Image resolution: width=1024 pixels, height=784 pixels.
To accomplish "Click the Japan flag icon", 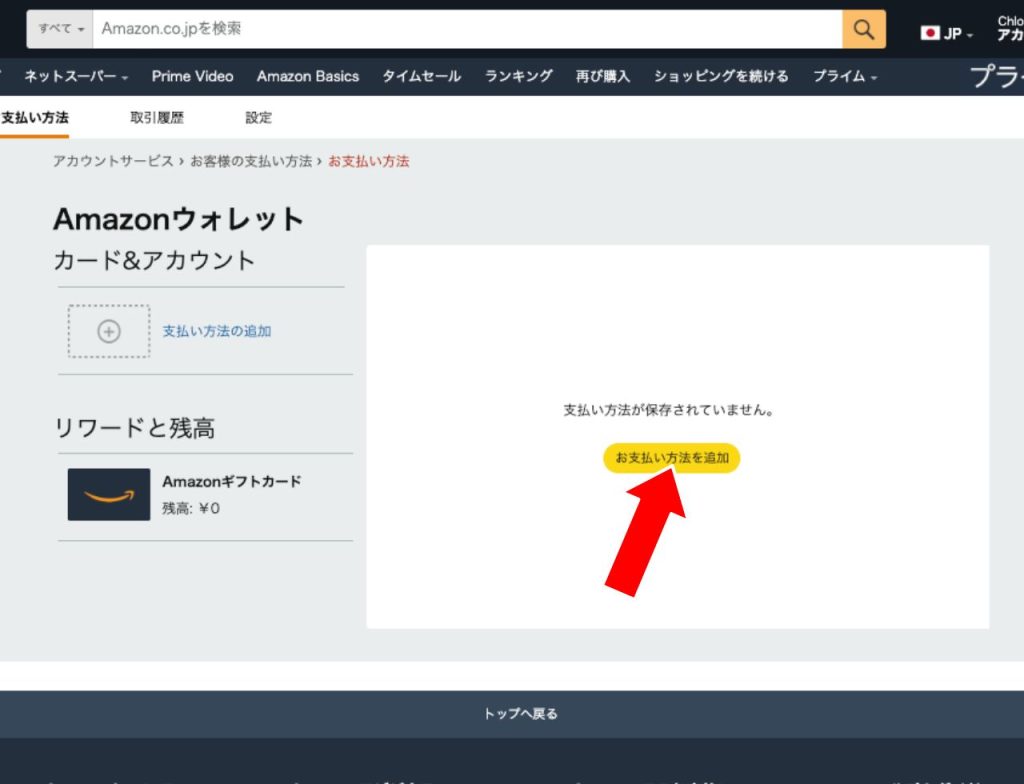I will pos(930,33).
